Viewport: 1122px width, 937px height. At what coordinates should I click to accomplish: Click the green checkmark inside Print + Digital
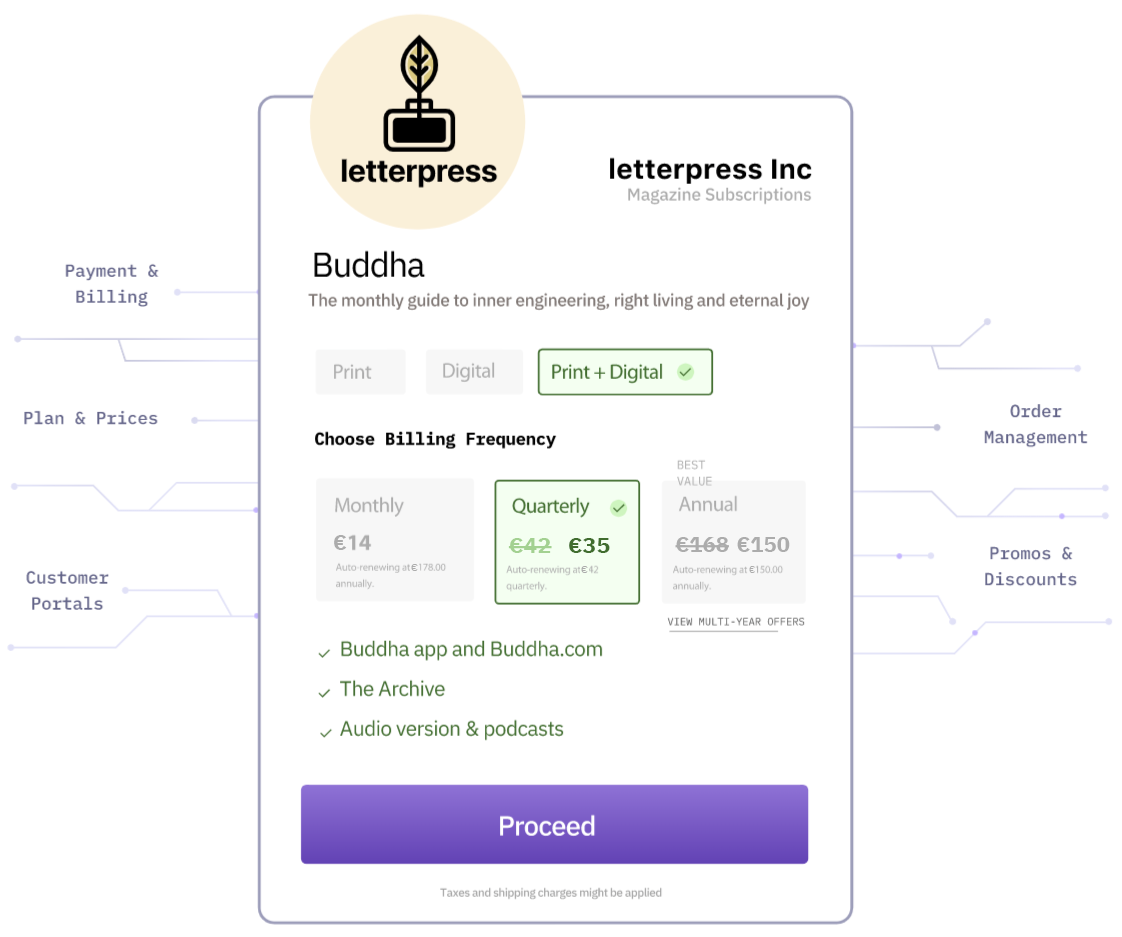(x=685, y=371)
